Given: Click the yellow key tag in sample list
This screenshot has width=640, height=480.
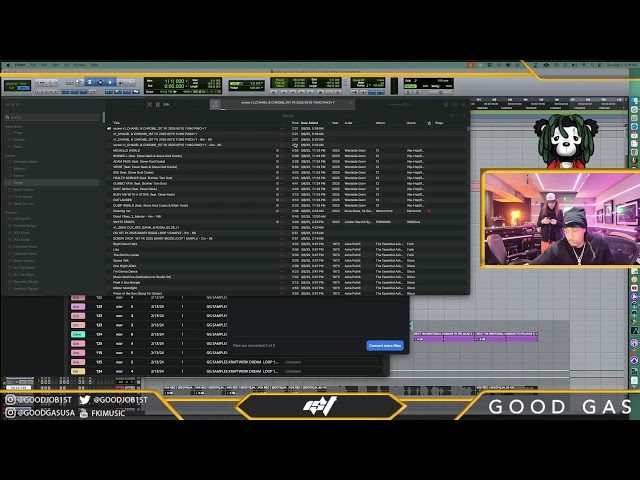Looking at the screenshot, I should click(x=78, y=371).
